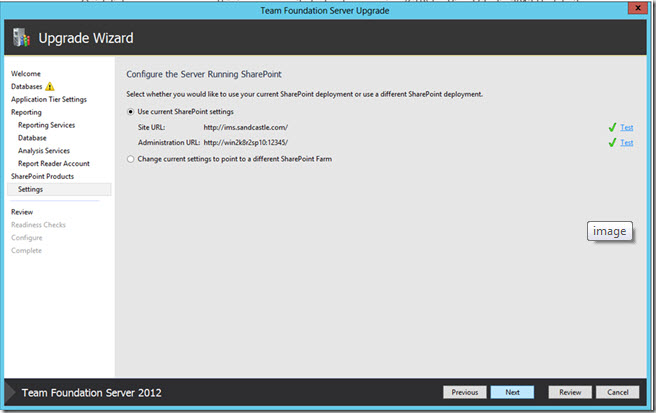Click the Upgrade Wizard server icon
The height and width of the screenshot is (413, 656).
point(21,37)
